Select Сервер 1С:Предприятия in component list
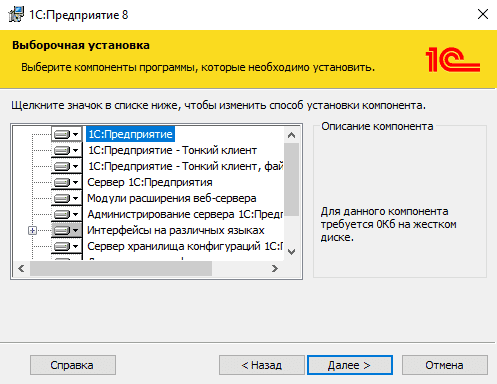 tap(150, 182)
